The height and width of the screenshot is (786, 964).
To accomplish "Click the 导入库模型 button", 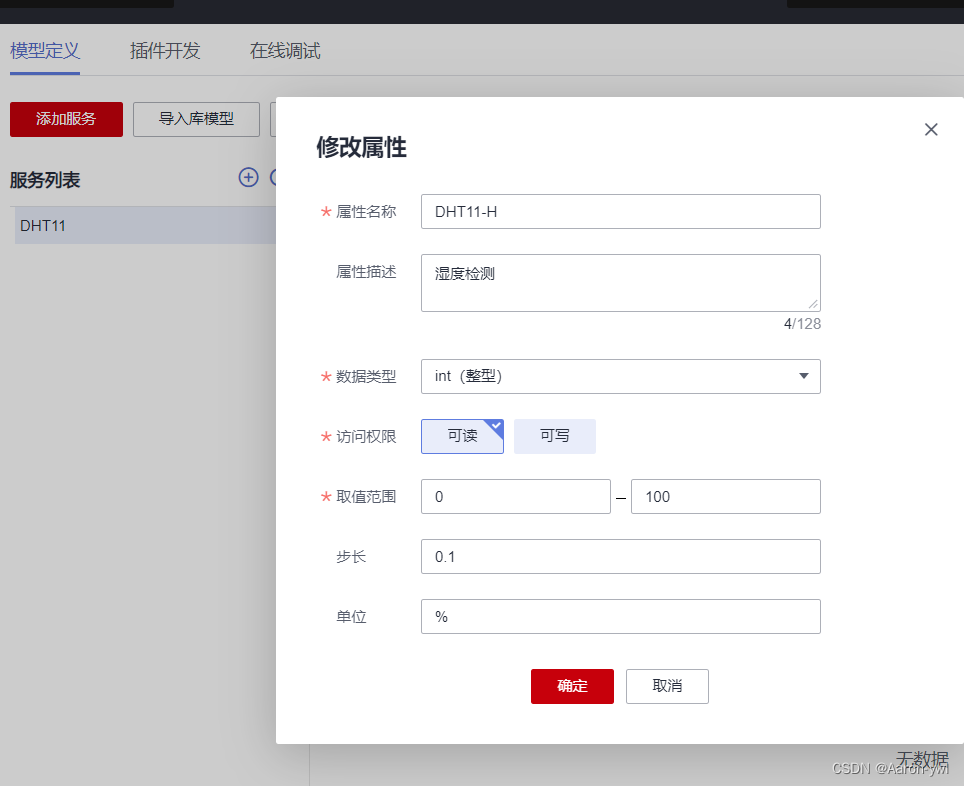I will 196,119.
